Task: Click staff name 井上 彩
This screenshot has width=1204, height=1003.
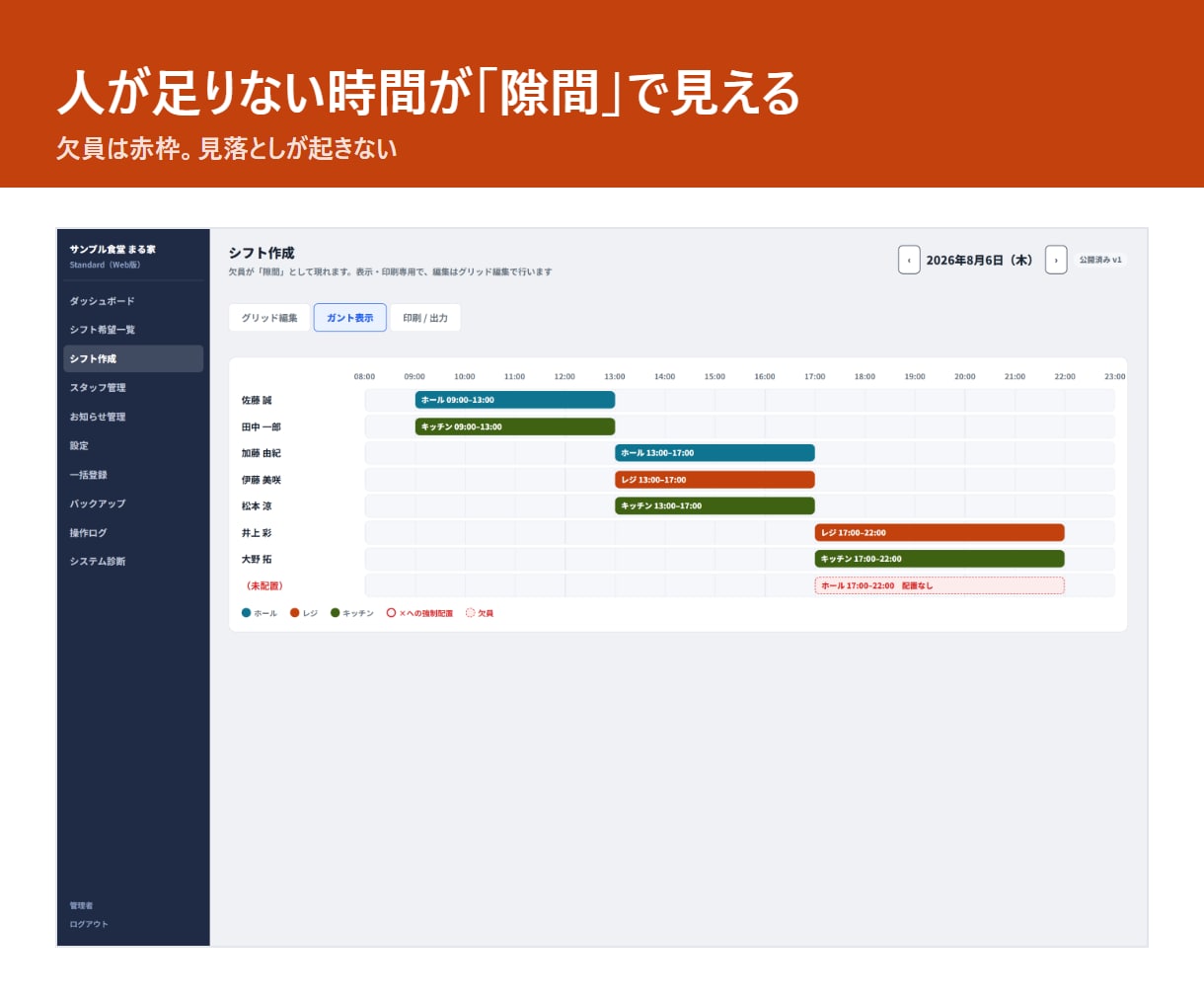Action: pyautogui.click(x=257, y=533)
